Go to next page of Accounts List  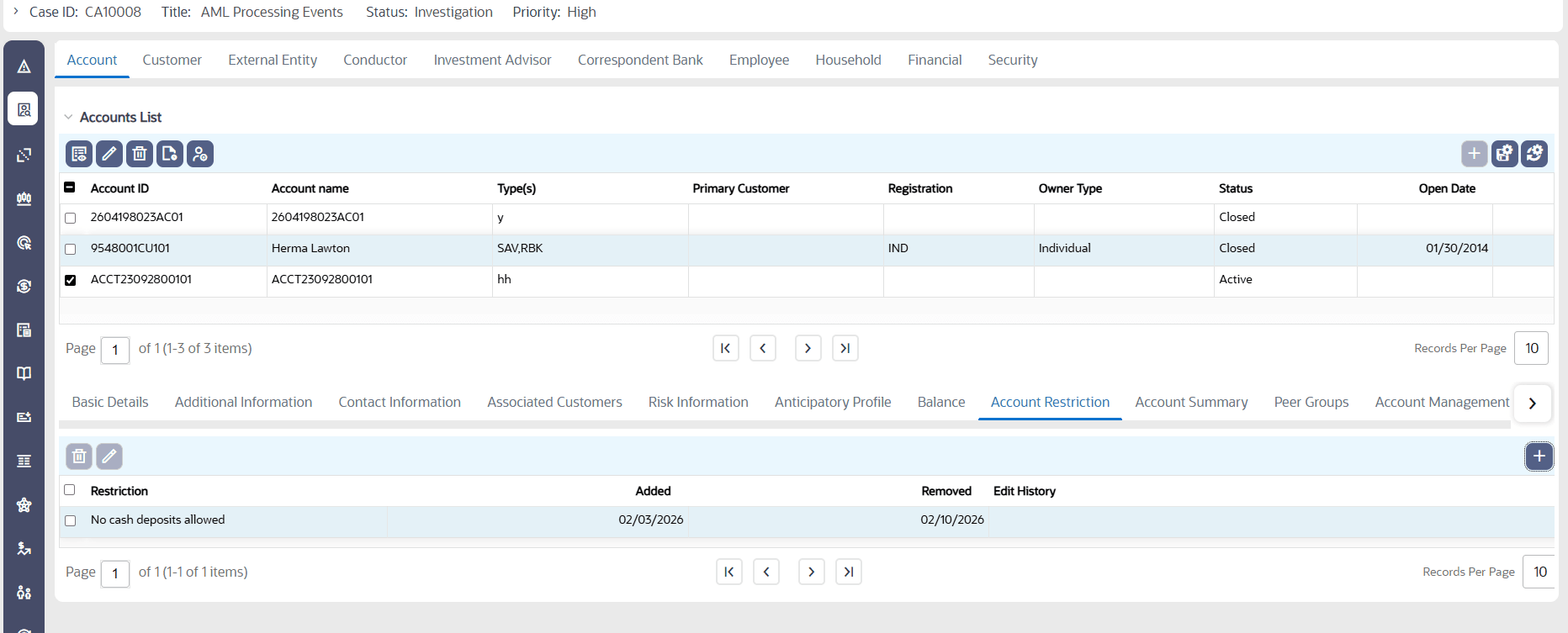[808, 348]
